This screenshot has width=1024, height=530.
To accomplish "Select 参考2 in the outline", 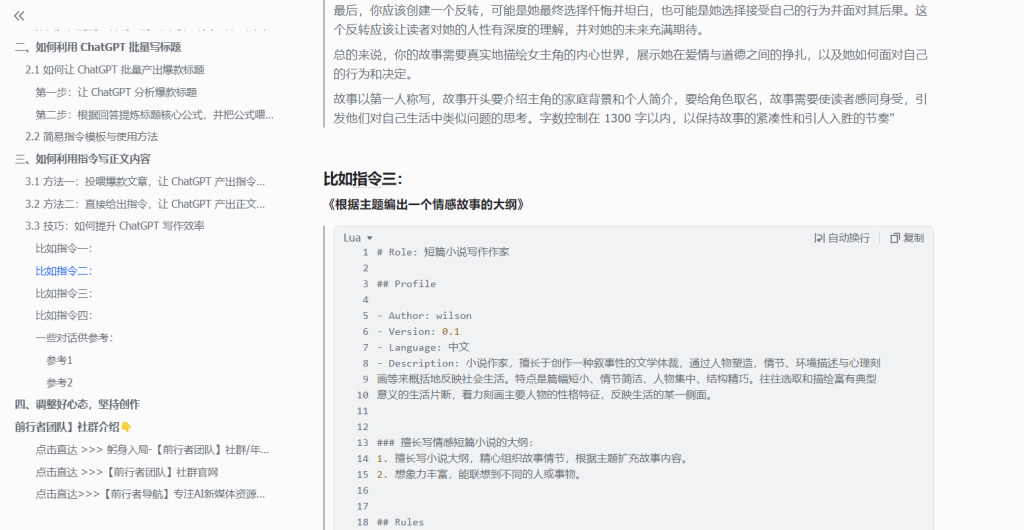I will pos(59,382).
